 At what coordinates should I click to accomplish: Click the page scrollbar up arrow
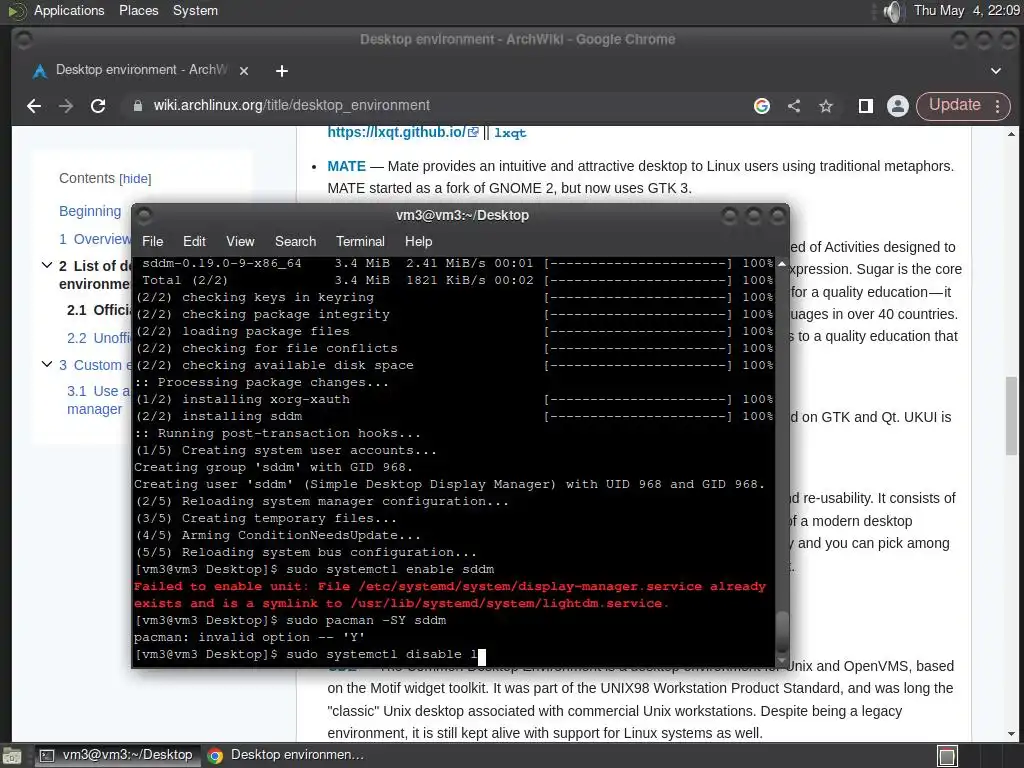click(1012, 135)
